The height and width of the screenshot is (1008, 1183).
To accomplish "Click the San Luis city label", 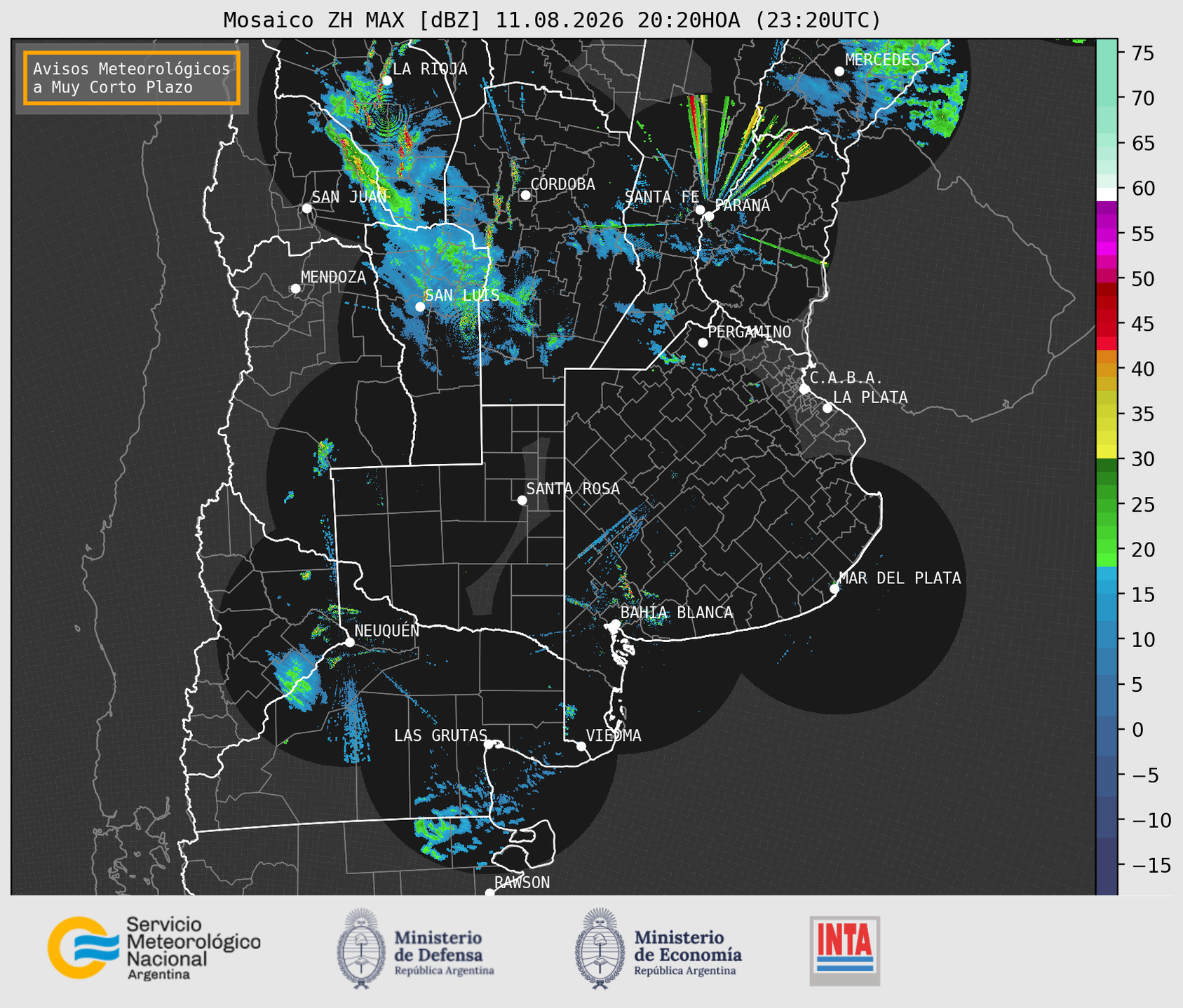I will [462, 295].
